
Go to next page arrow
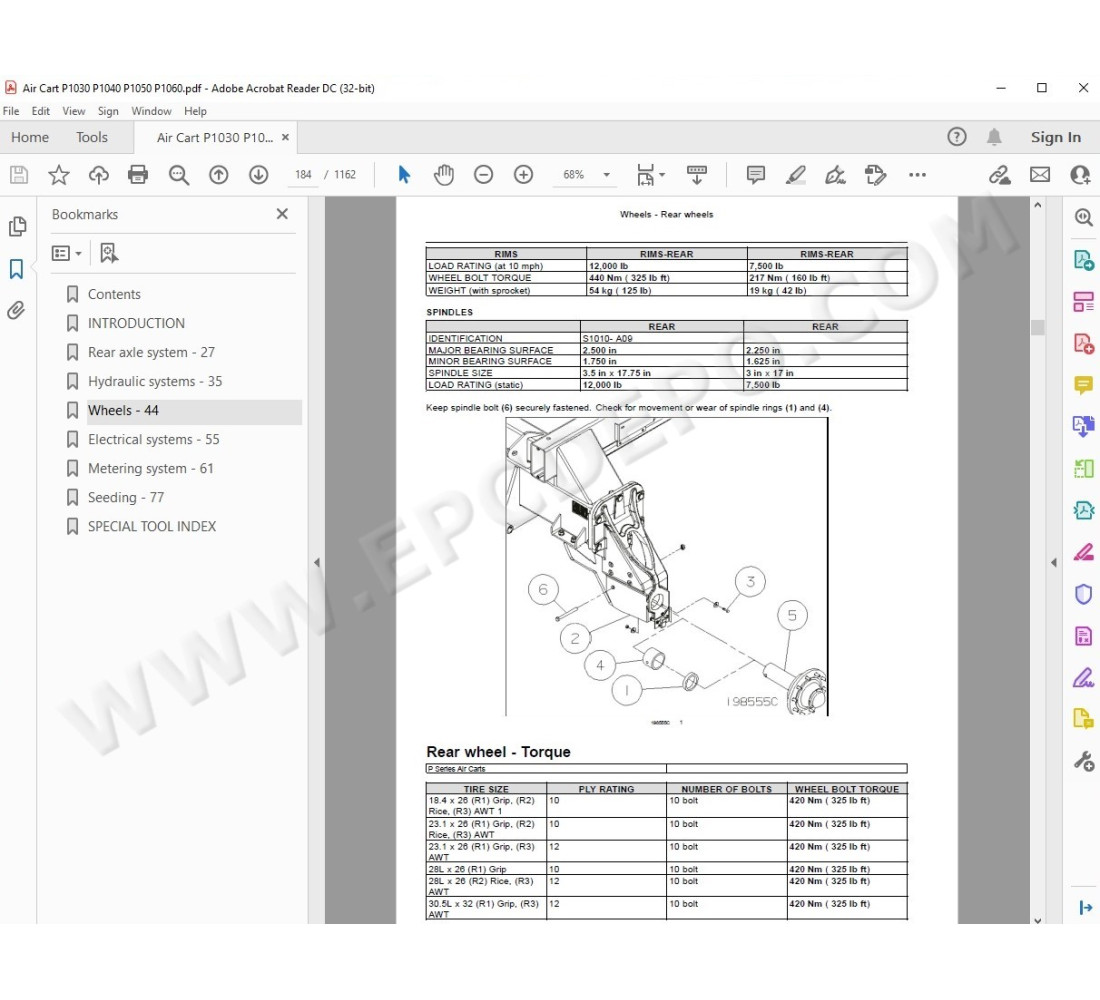click(x=259, y=175)
